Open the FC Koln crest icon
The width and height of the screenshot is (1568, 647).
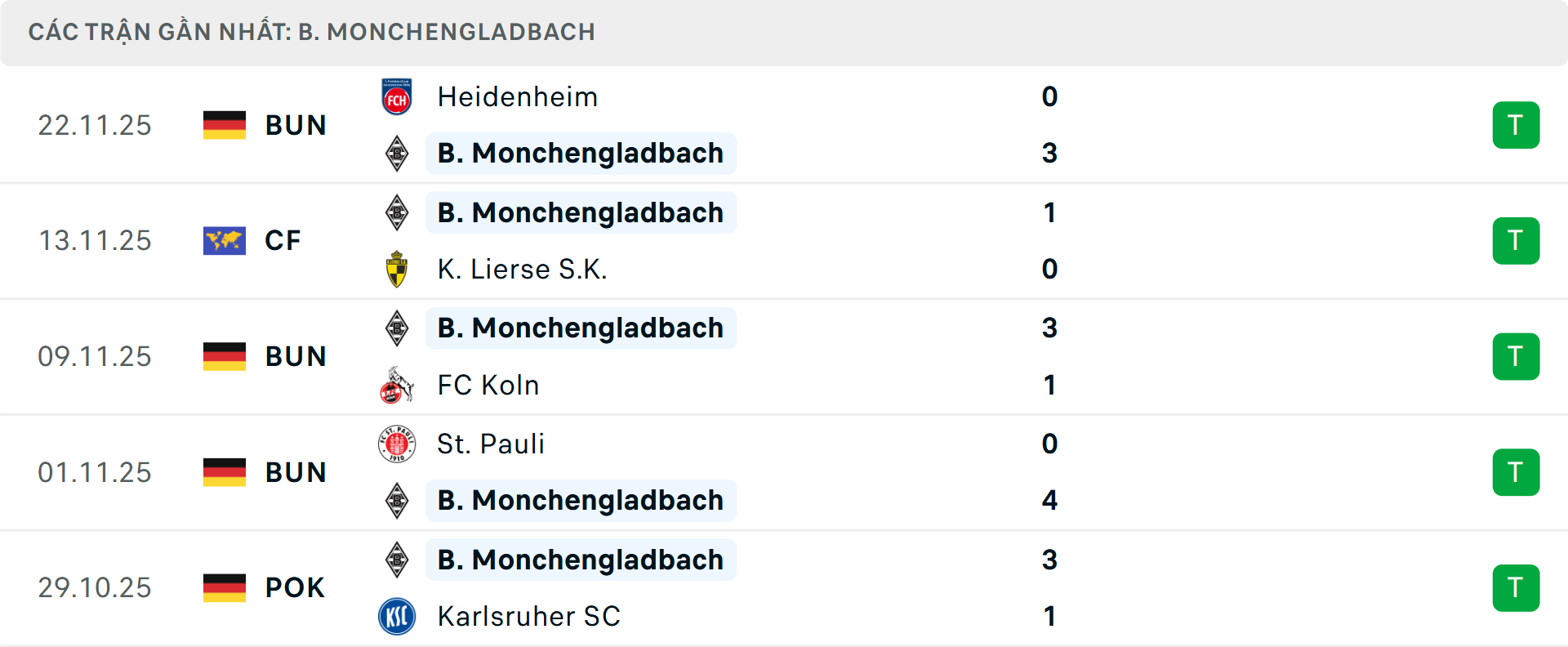[397, 385]
